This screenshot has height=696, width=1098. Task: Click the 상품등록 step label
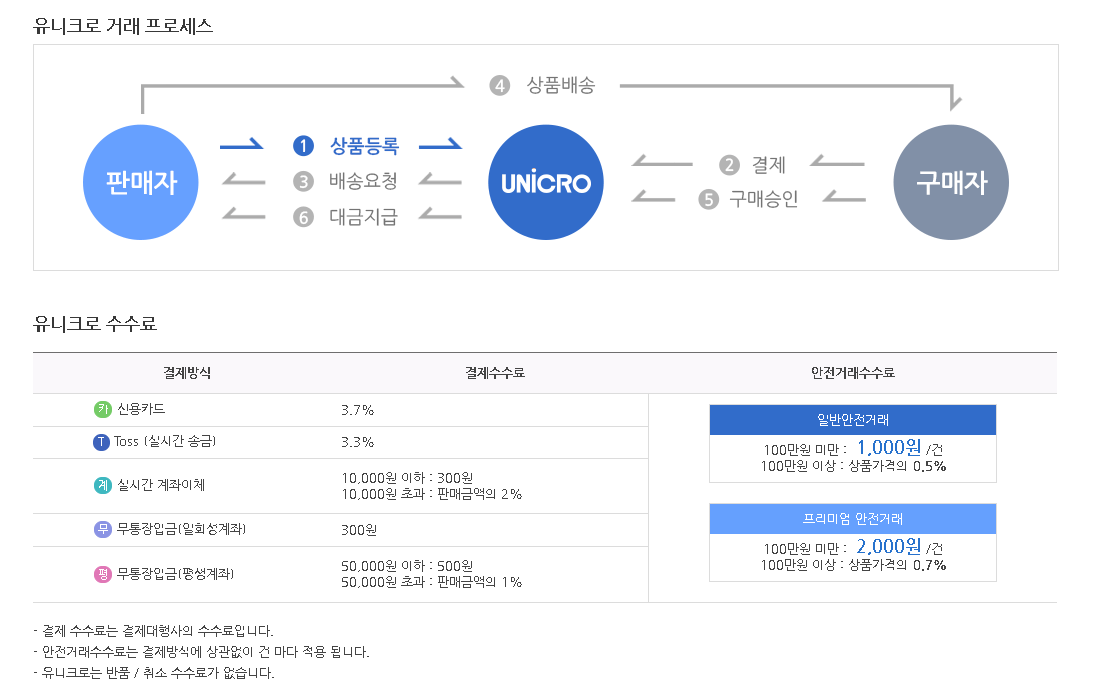pos(364,146)
